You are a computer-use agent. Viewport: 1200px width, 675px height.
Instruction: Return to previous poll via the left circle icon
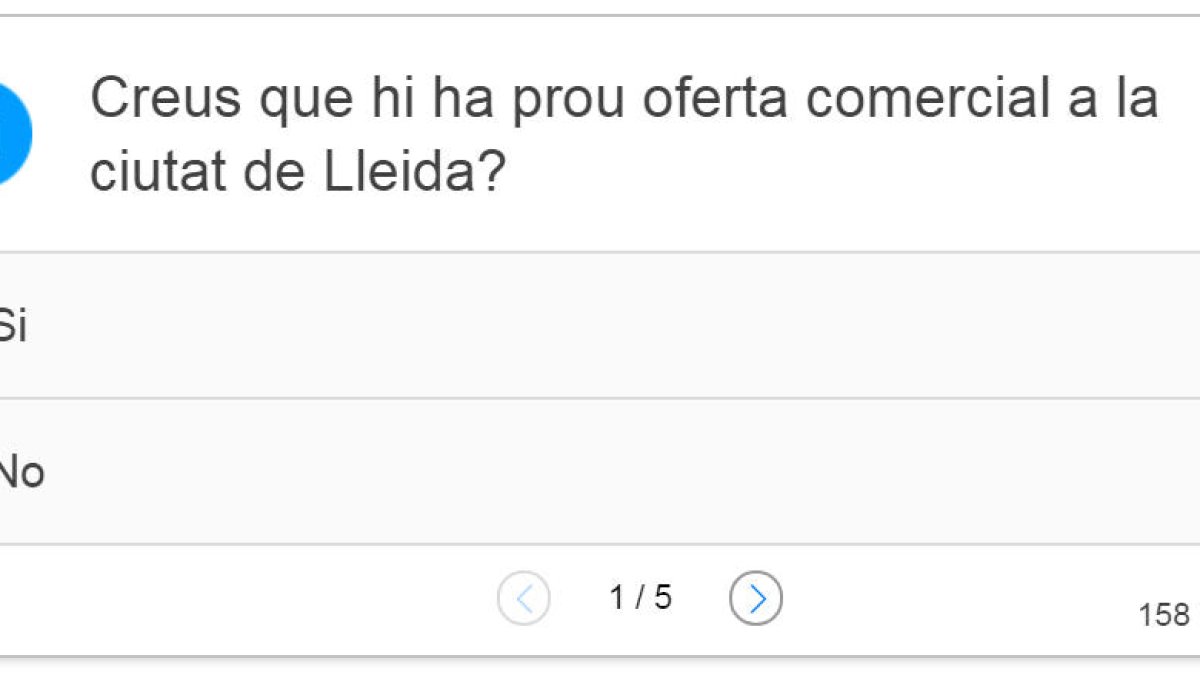coord(524,598)
